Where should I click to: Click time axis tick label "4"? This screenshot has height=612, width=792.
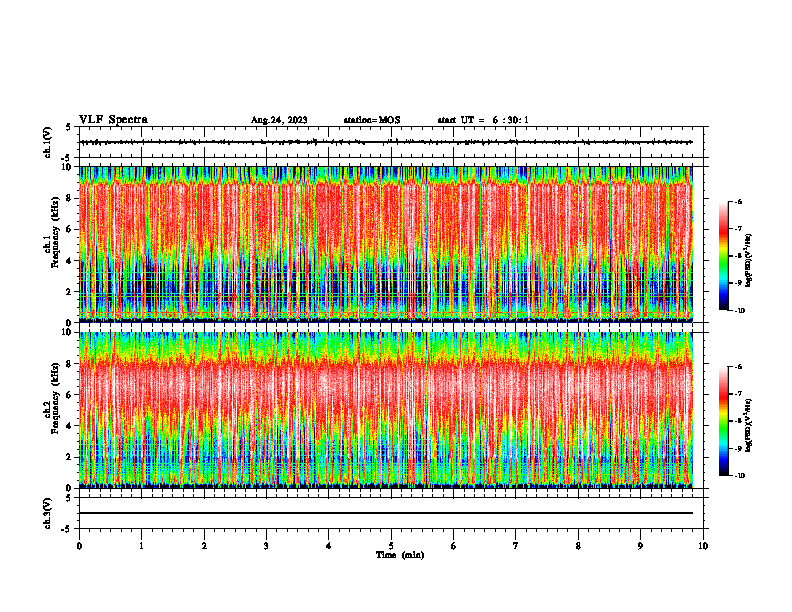pyautogui.click(x=329, y=546)
